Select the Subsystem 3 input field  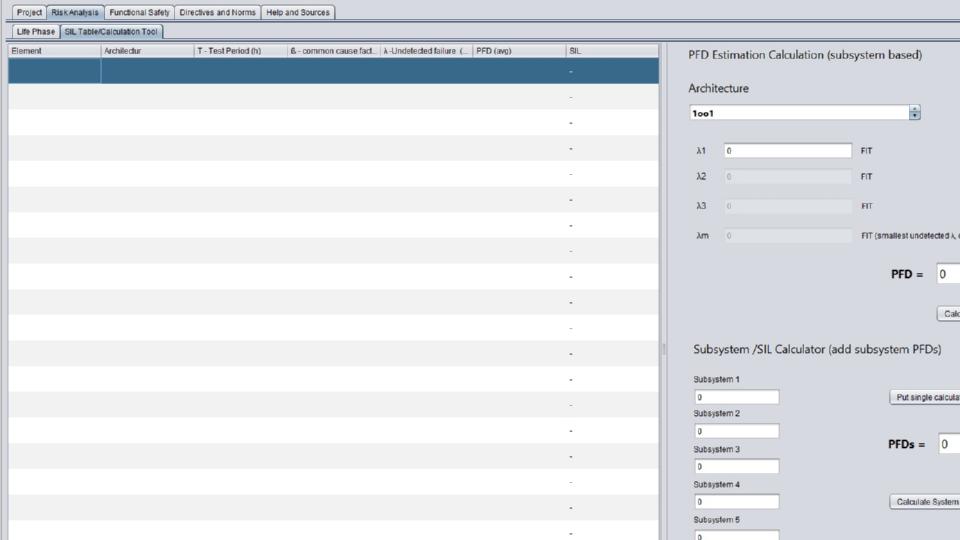736,466
